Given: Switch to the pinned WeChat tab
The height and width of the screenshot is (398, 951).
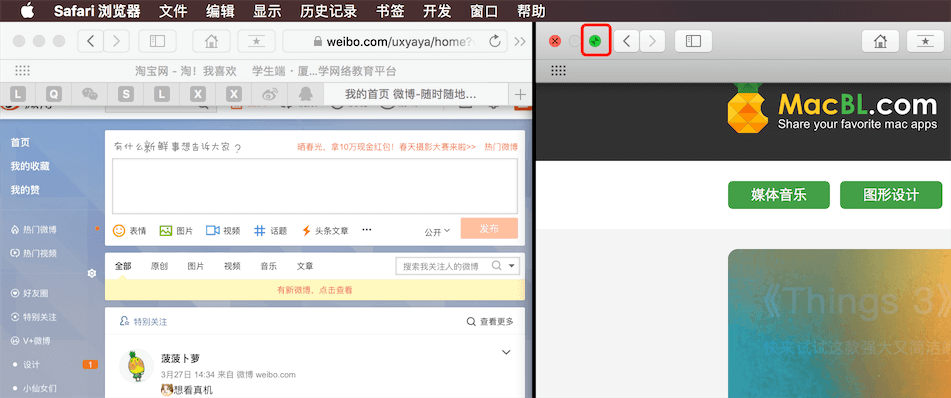Looking at the screenshot, I should click(x=90, y=94).
